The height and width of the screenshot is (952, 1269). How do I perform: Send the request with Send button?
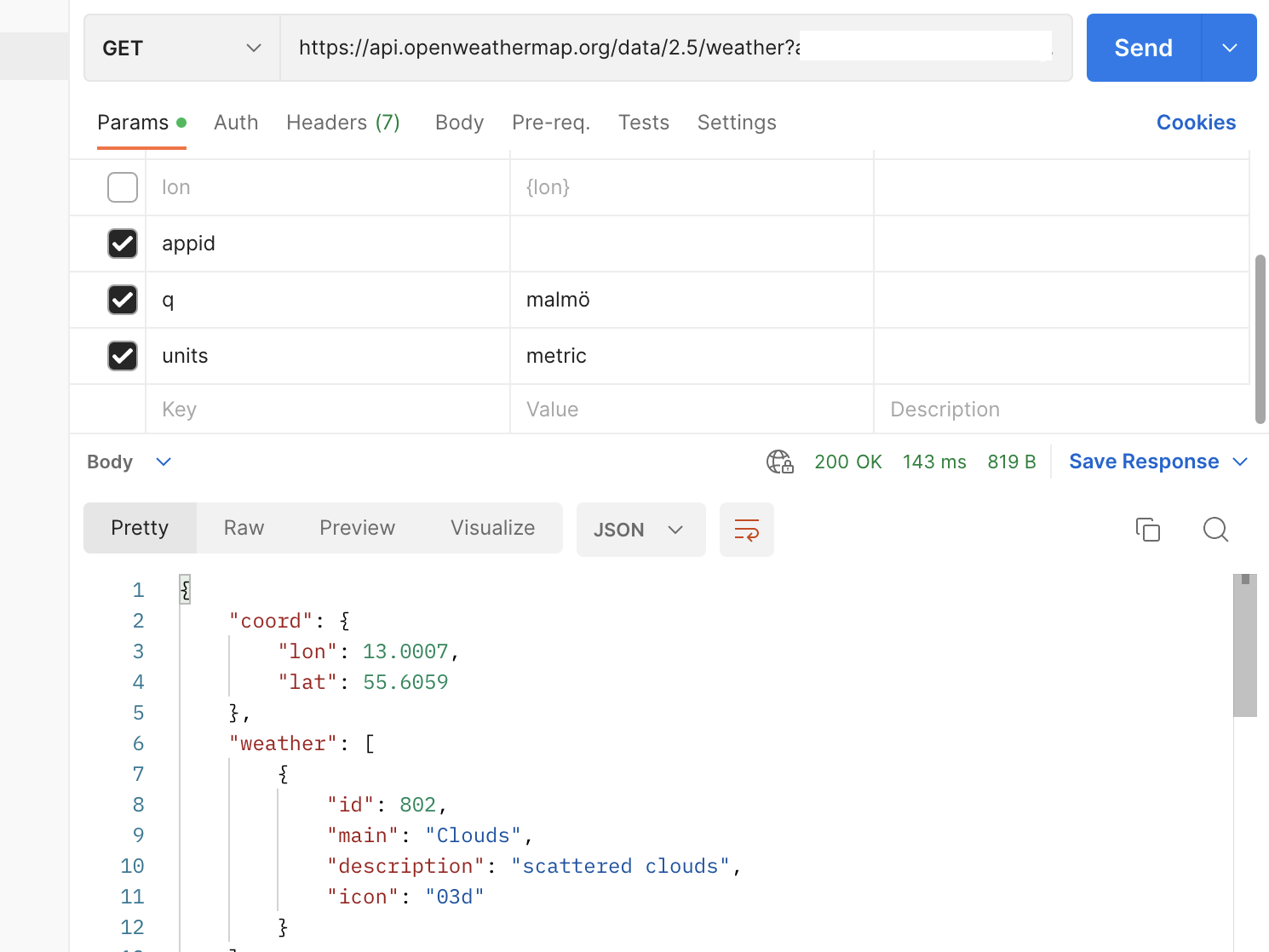(1143, 48)
